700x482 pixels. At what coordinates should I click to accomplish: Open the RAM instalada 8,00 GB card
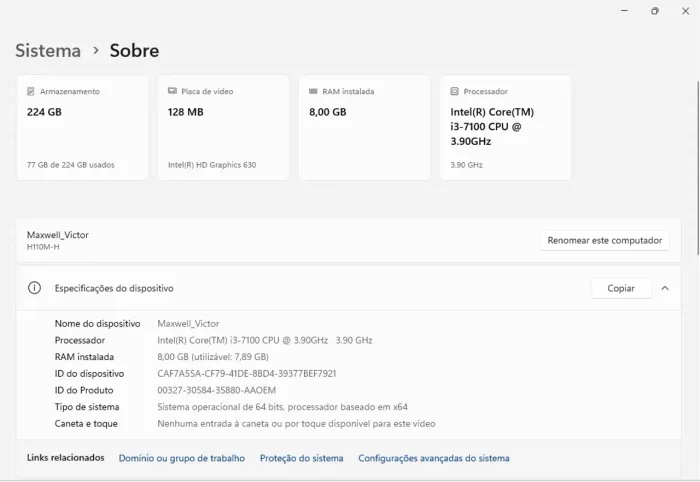(364, 128)
